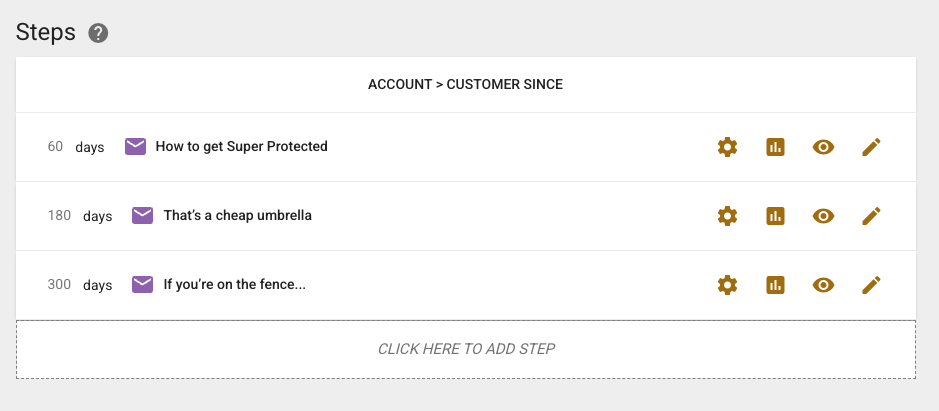This screenshot has height=411, width=939.
Task: Open settings gear for on the fence step
Action: pos(727,285)
